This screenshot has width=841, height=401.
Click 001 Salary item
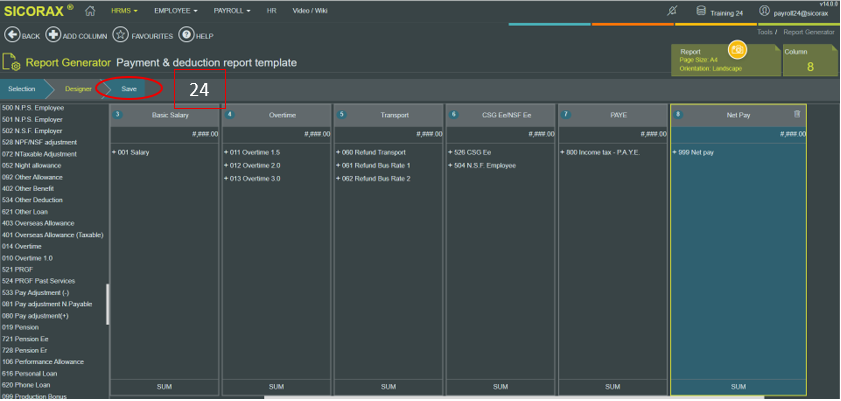click(130, 152)
